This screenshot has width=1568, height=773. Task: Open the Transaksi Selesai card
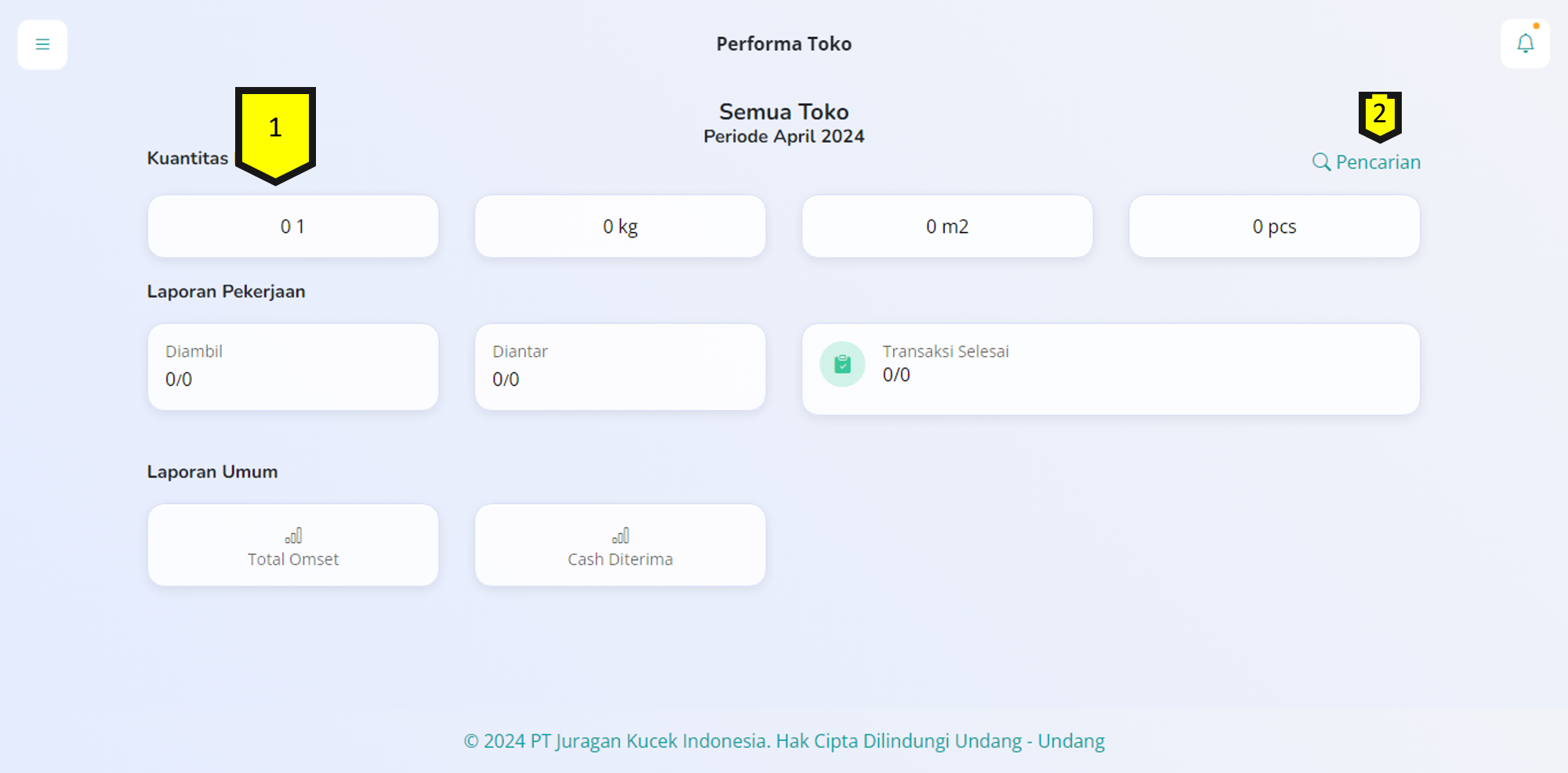pos(1110,368)
